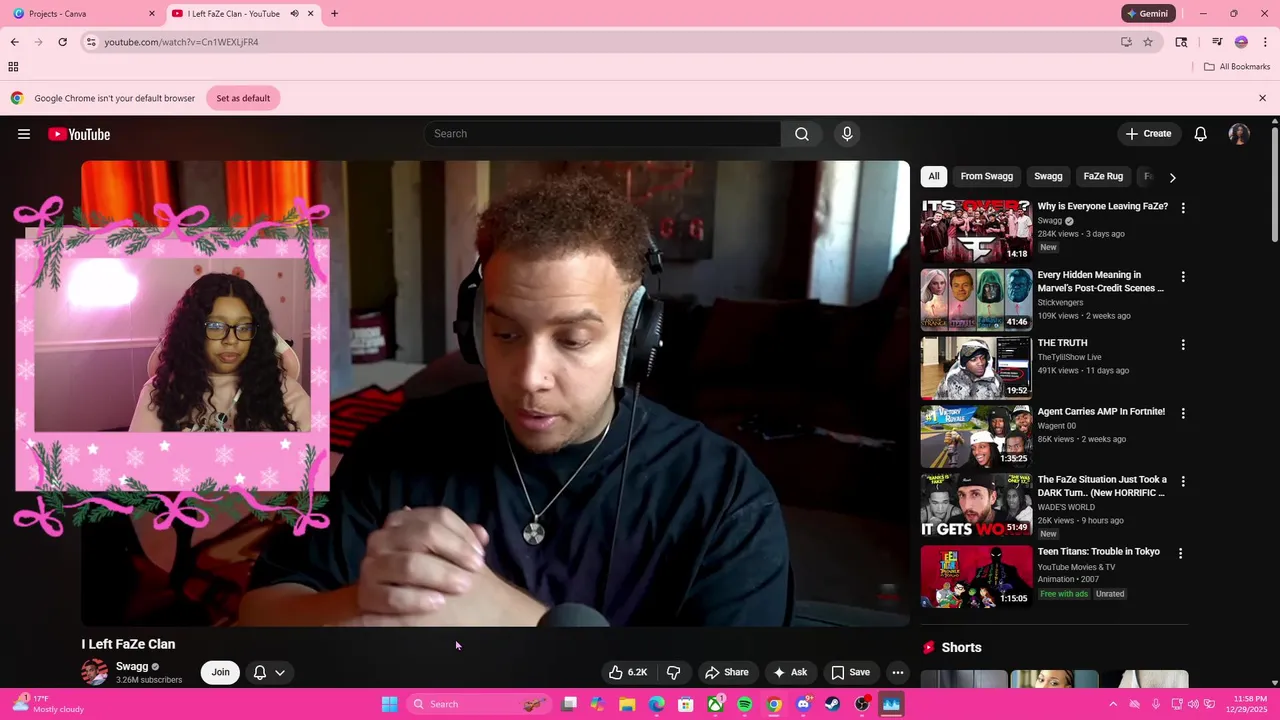Viewport: 1280px width, 720px height.
Task: Open 'THE TRUTH' video thumbnail
Action: coord(976,367)
